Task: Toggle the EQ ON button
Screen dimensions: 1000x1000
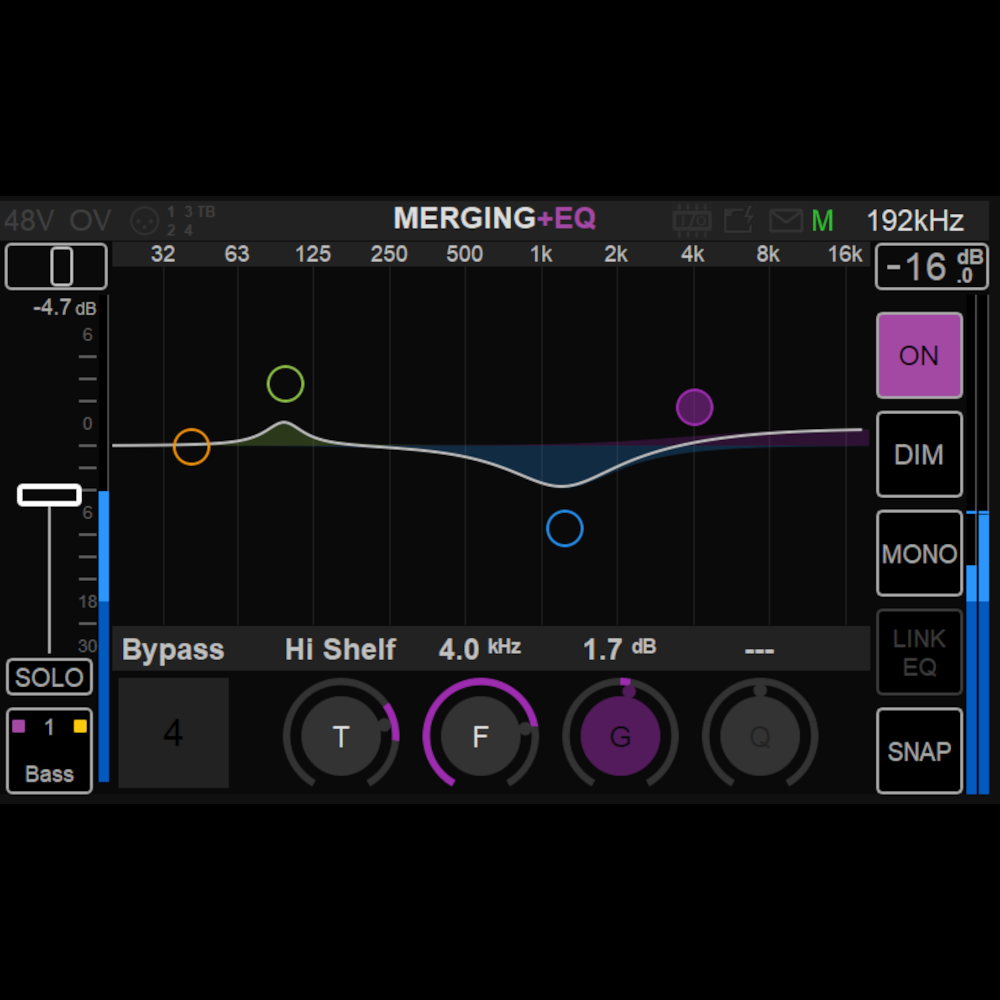Action: point(919,355)
